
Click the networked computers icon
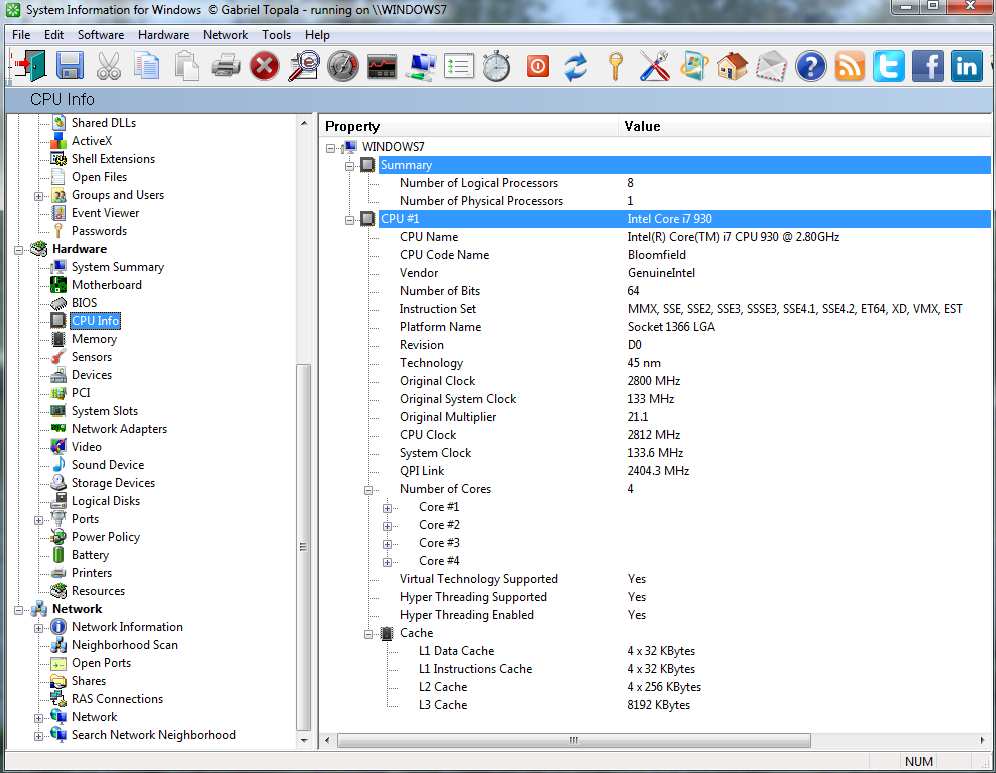point(421,66)
